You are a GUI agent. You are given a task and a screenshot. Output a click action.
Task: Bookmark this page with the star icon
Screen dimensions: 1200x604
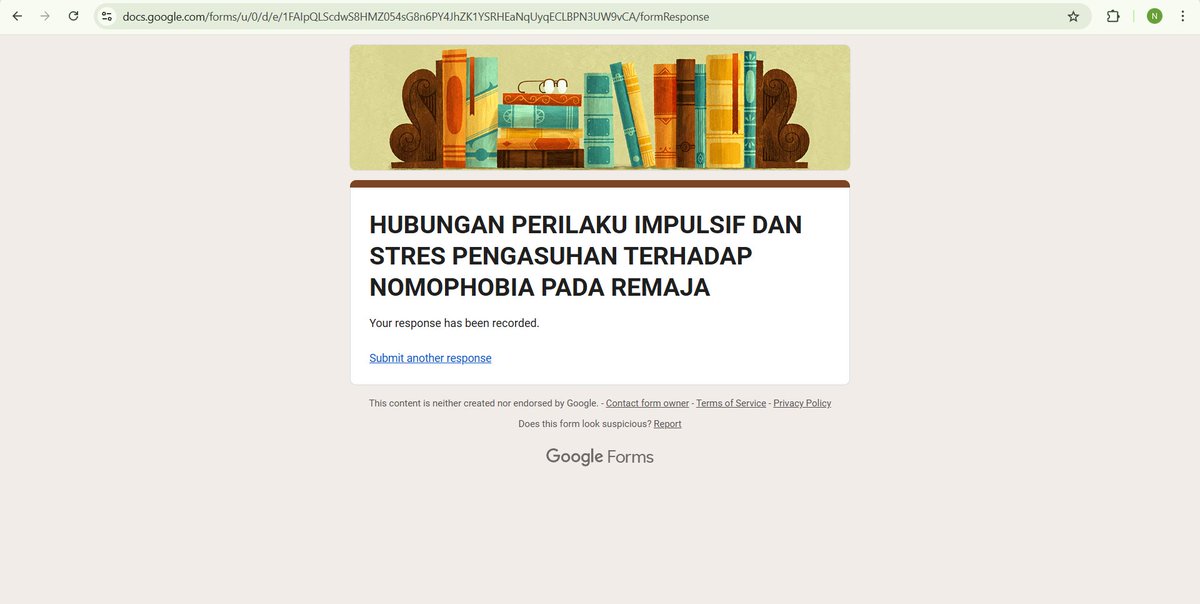coord(1073,16)
